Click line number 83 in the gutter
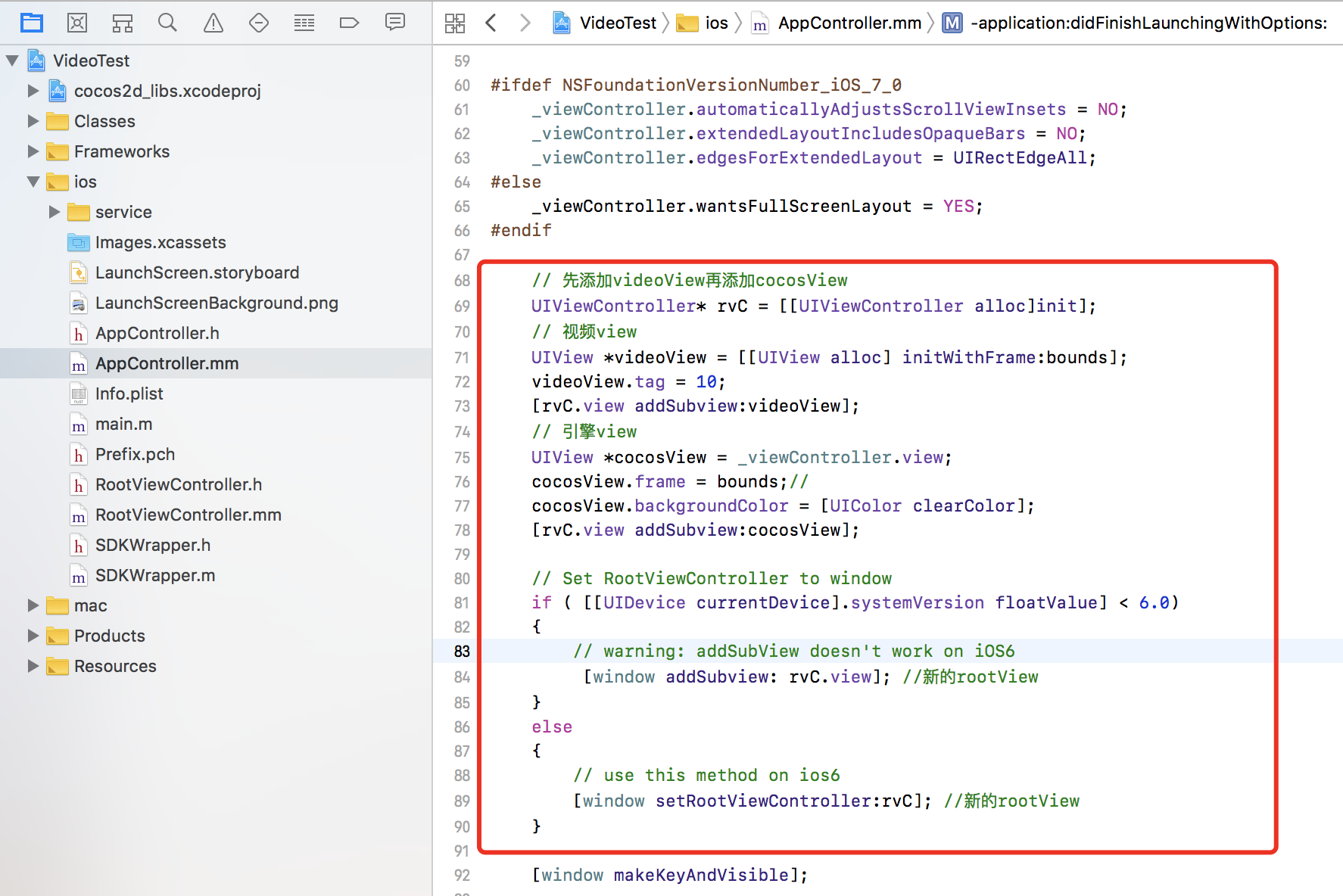1343x896 pixels. coord(461,651)
